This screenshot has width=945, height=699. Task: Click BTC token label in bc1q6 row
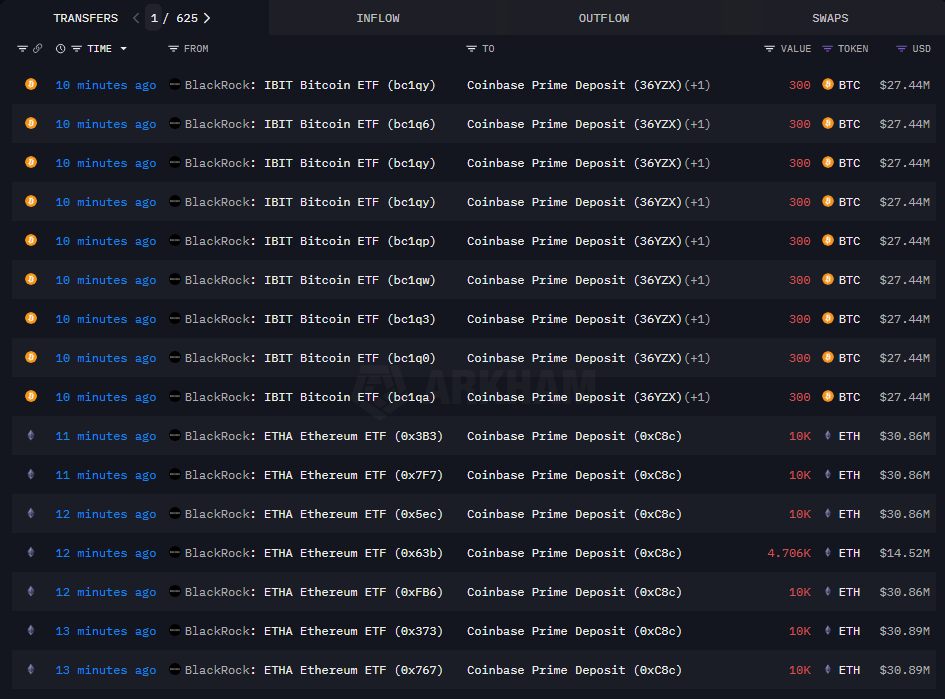pyautogui.click(x=849, y=124)
